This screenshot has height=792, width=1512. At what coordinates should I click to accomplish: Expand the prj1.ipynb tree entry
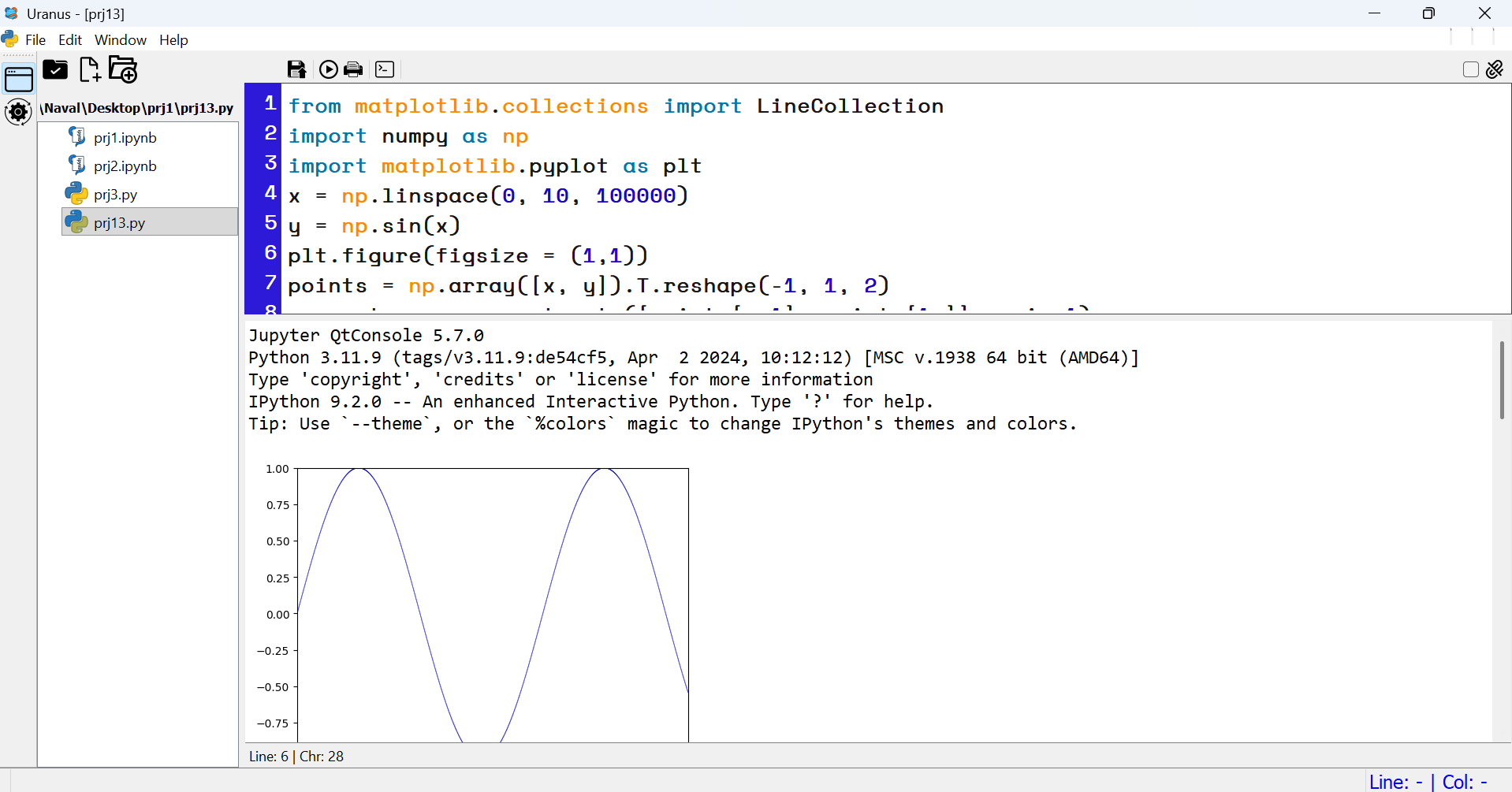click(x=125, y=137)
